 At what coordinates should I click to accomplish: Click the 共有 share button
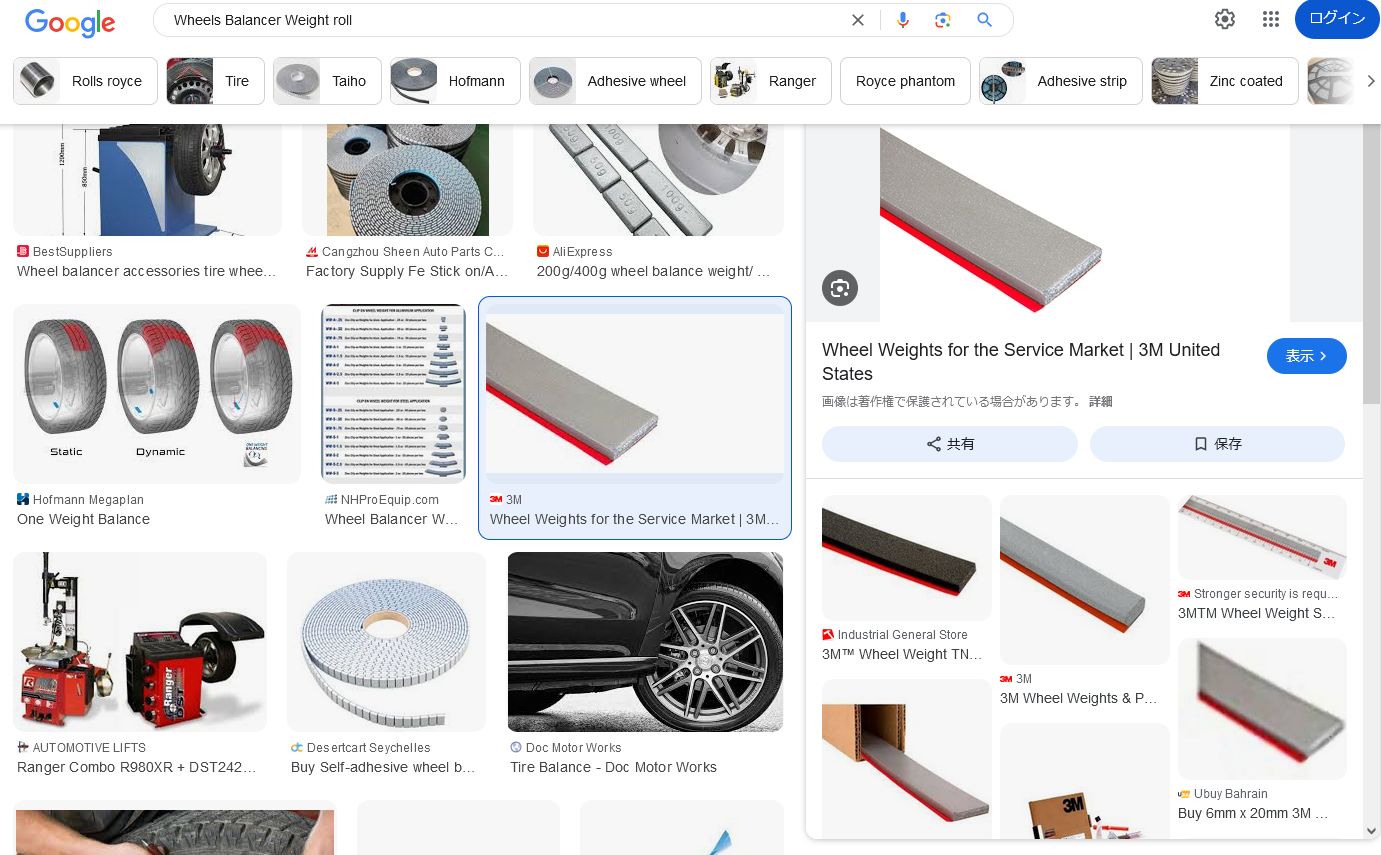(x=950, y=444)
